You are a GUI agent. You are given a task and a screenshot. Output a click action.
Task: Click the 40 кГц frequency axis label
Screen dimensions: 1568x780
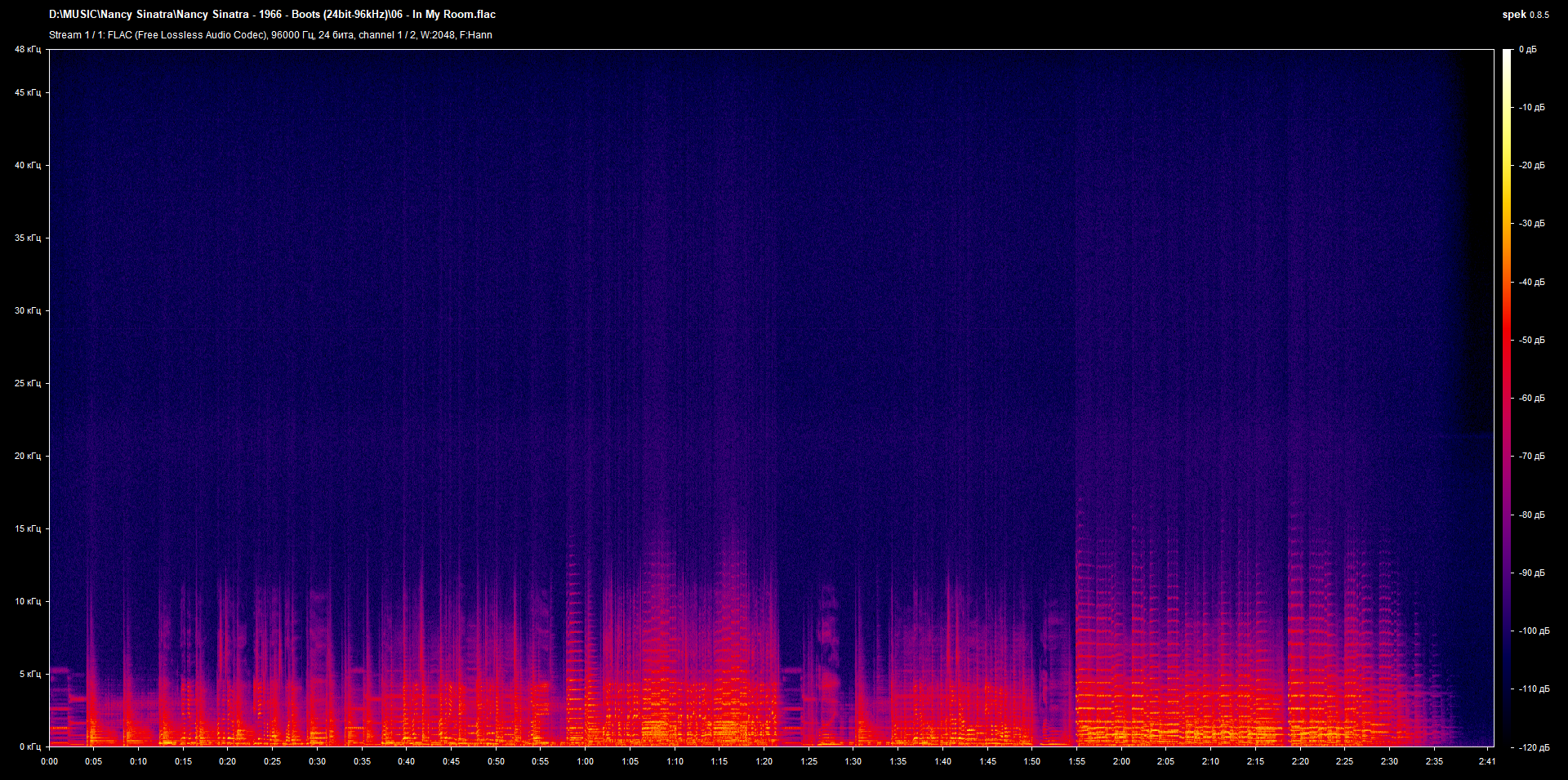(28, 166)
